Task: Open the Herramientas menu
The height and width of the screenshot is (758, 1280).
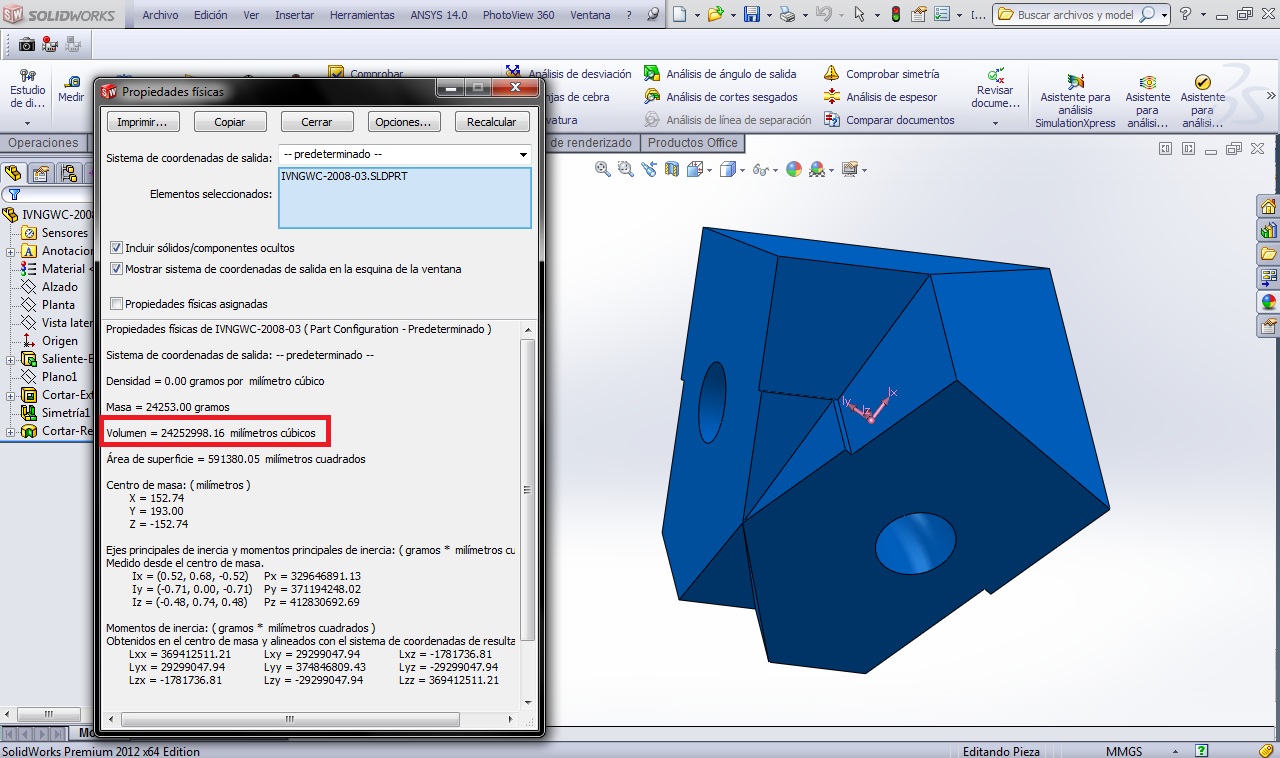Action: point(362,15)
